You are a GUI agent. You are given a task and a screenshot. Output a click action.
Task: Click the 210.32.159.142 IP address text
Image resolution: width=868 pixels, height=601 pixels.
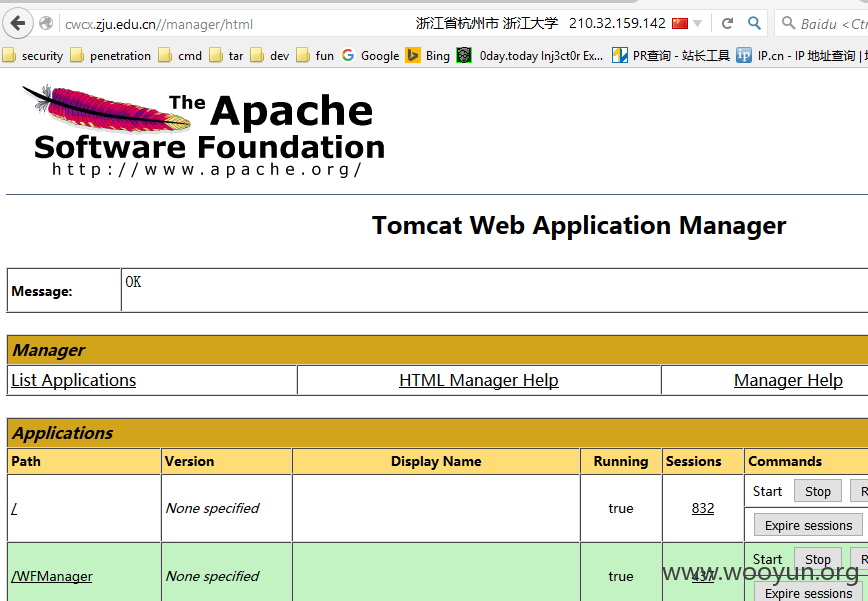point(617,23)
